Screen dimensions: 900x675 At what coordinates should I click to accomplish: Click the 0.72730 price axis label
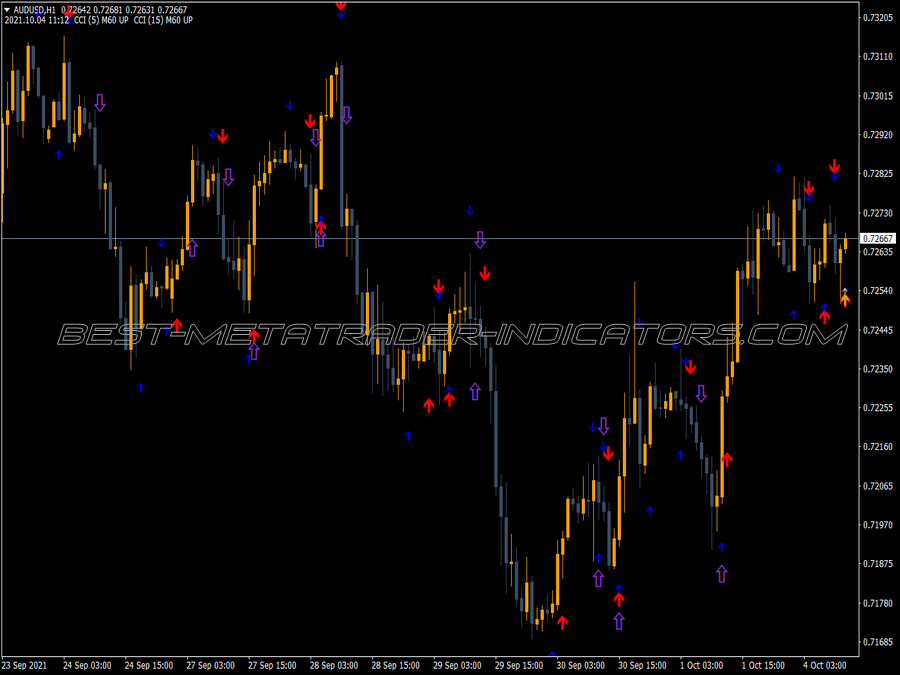[878, 213]
